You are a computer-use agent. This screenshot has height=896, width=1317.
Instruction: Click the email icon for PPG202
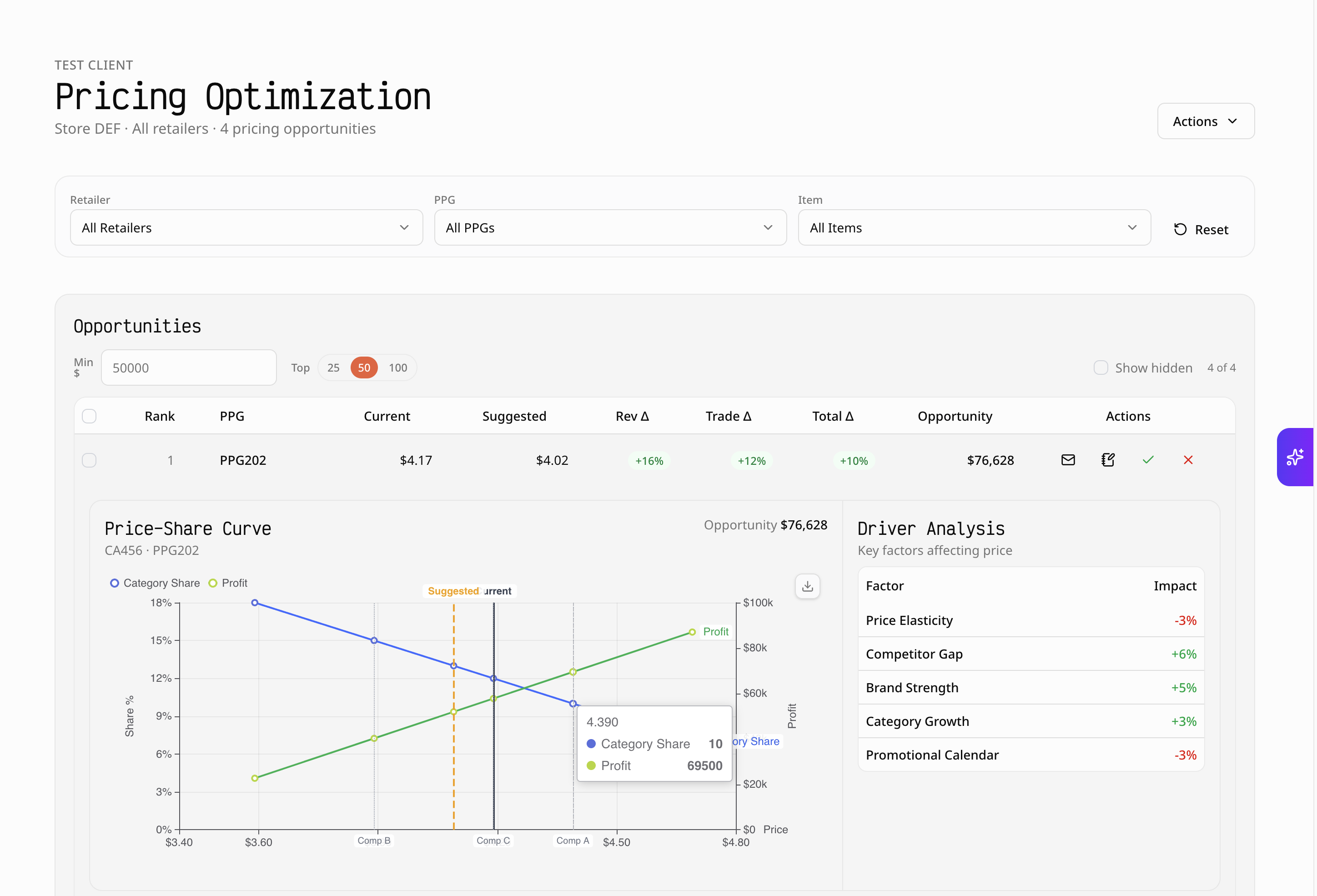coord(1068,460)
